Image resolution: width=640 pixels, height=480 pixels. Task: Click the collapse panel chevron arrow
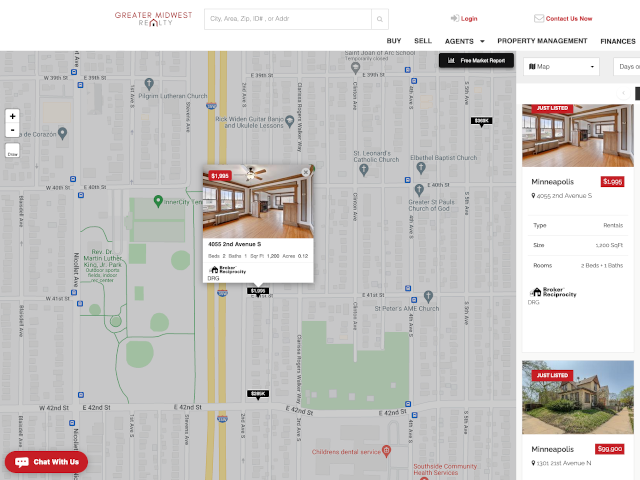click(x=623, y=93)
